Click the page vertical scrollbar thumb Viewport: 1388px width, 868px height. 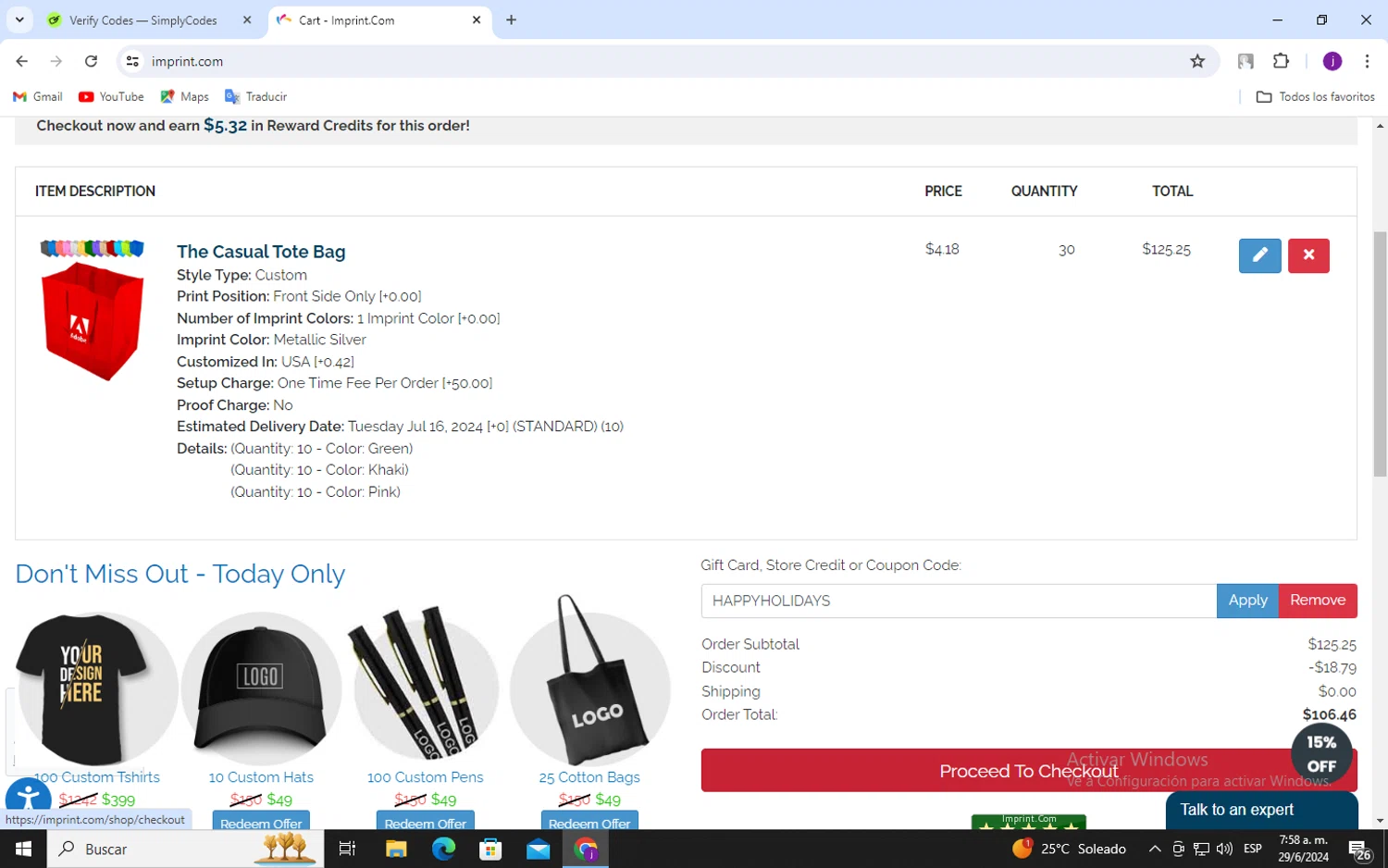pyautogui.click(x=1380, y=353)
